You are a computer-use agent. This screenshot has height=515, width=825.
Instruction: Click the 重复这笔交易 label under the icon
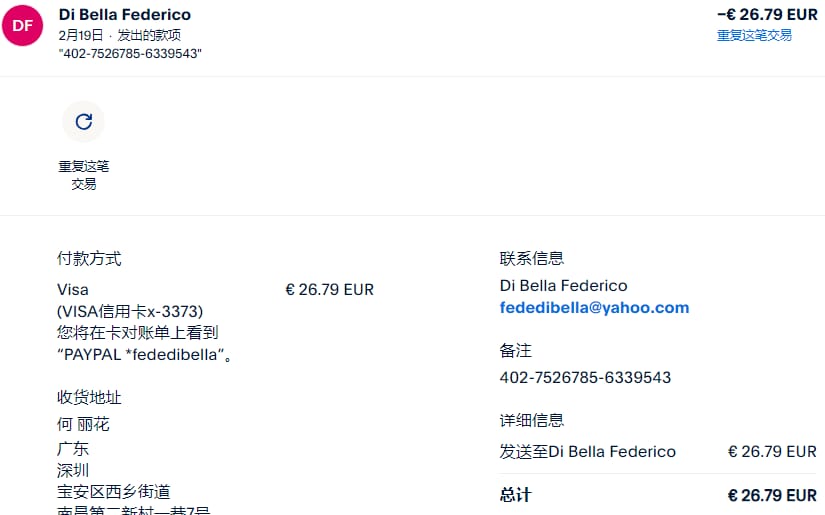click(x=83, y=175)
